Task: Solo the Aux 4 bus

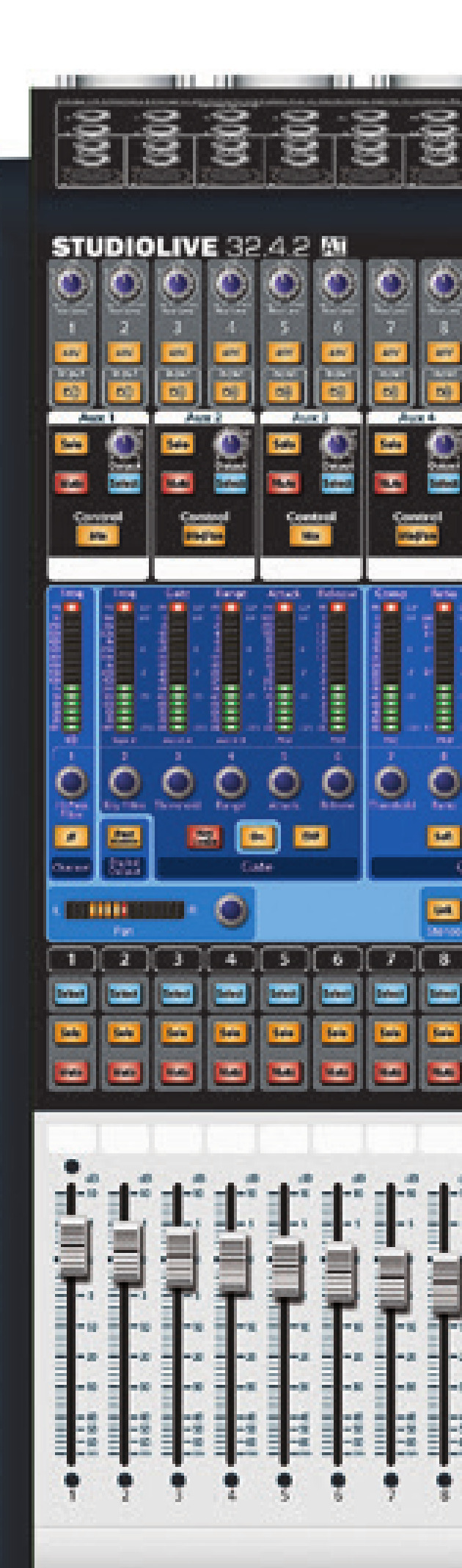Action: click(x=390, y=443)
